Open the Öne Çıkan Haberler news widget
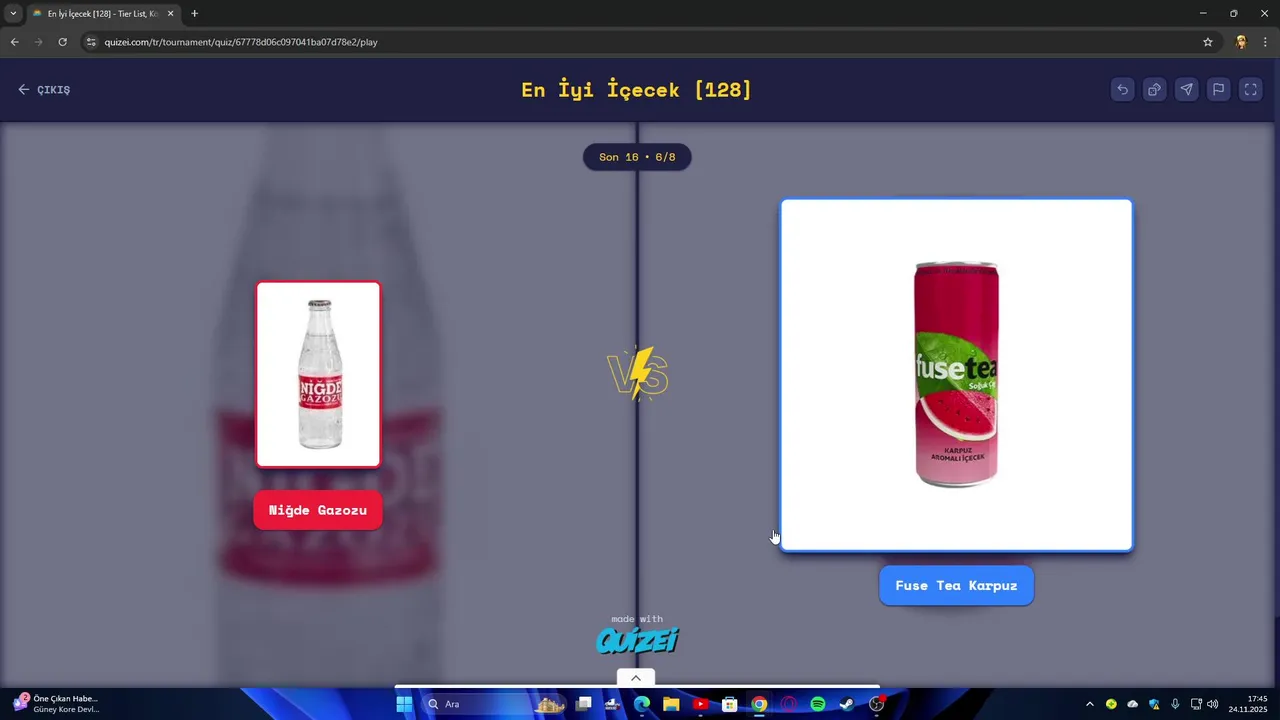Screen dimensions: 1280x720 click(x=56, y=704)
